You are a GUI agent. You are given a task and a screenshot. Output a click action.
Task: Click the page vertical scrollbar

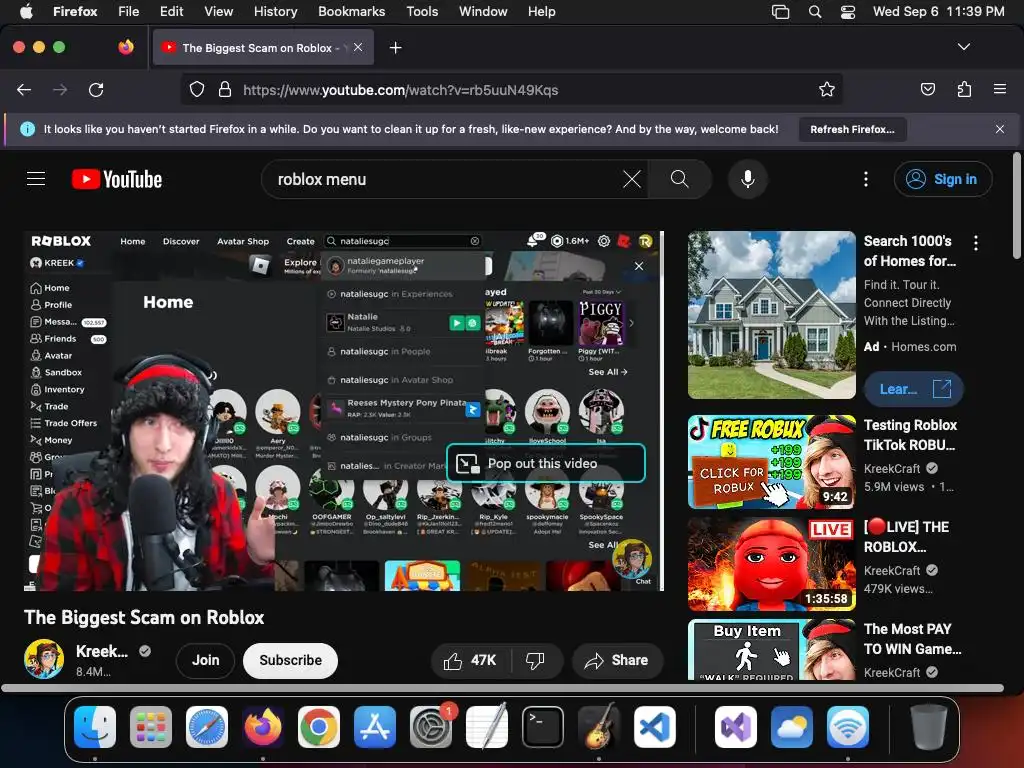pos(1017,206)
